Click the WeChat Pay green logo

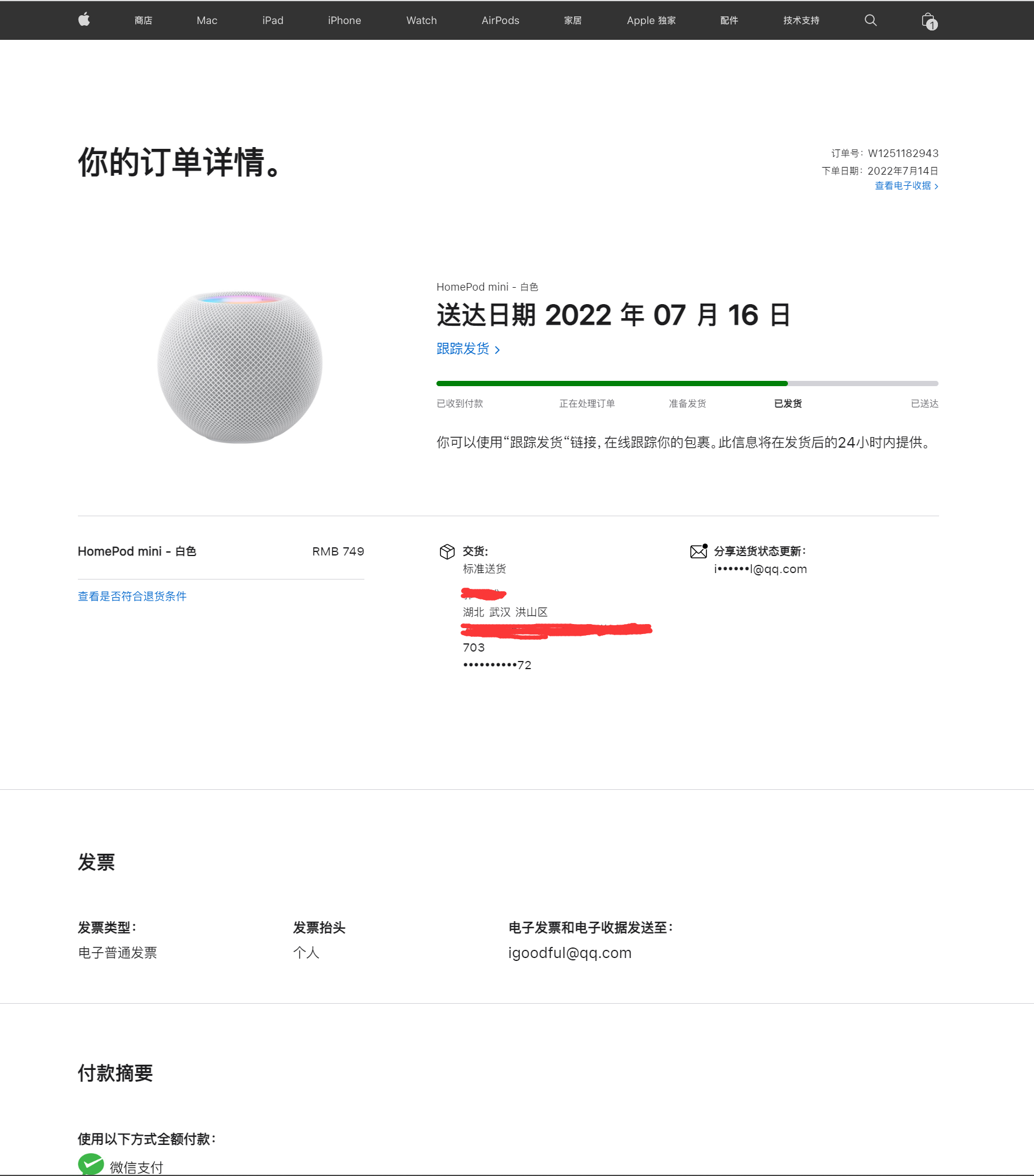[91, 1164]
